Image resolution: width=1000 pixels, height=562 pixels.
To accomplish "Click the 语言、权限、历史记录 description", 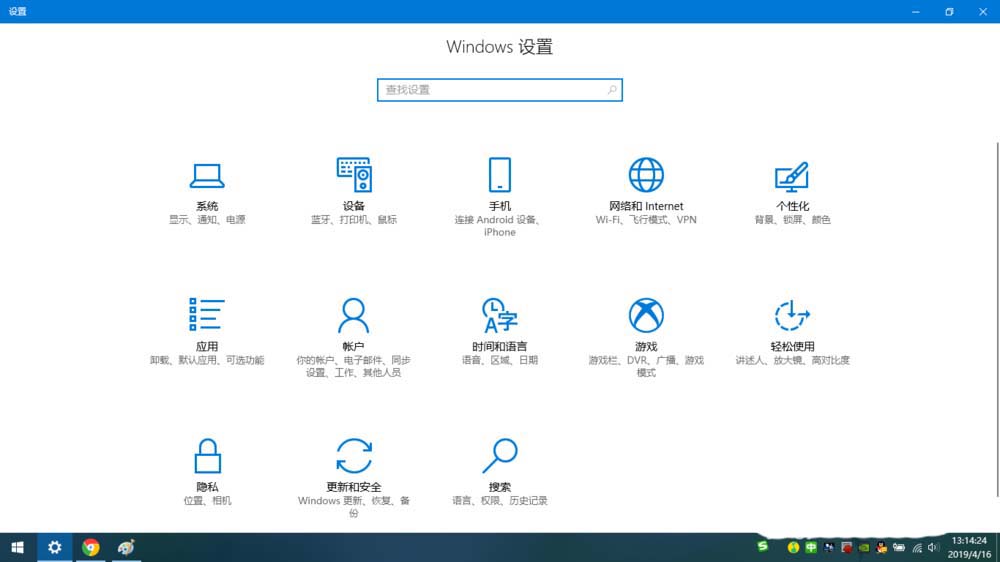I will coord(499,500).
